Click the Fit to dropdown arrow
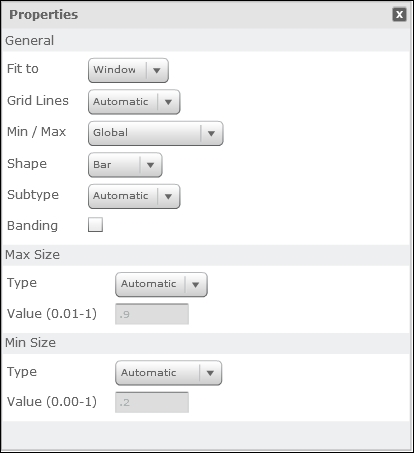Screen dimensions: 414x453 (x=157, y=70)
